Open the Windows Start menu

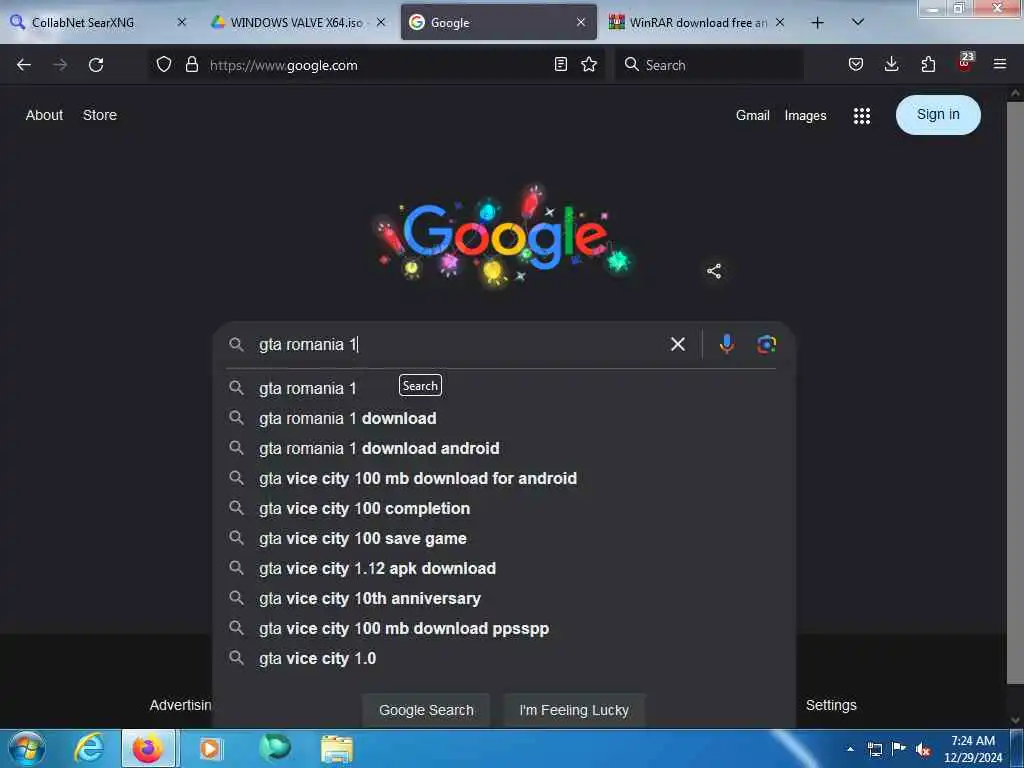coord(27,748)
